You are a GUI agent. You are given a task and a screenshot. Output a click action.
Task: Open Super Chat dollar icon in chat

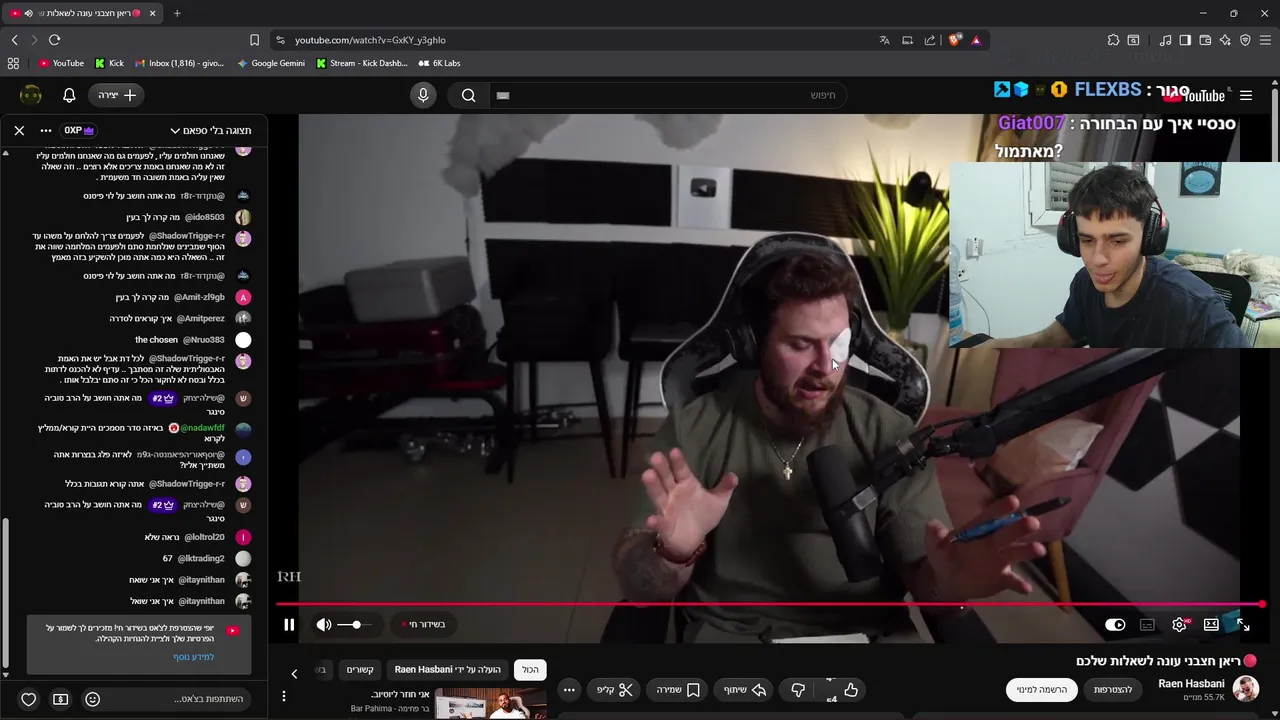pos(60,700)
